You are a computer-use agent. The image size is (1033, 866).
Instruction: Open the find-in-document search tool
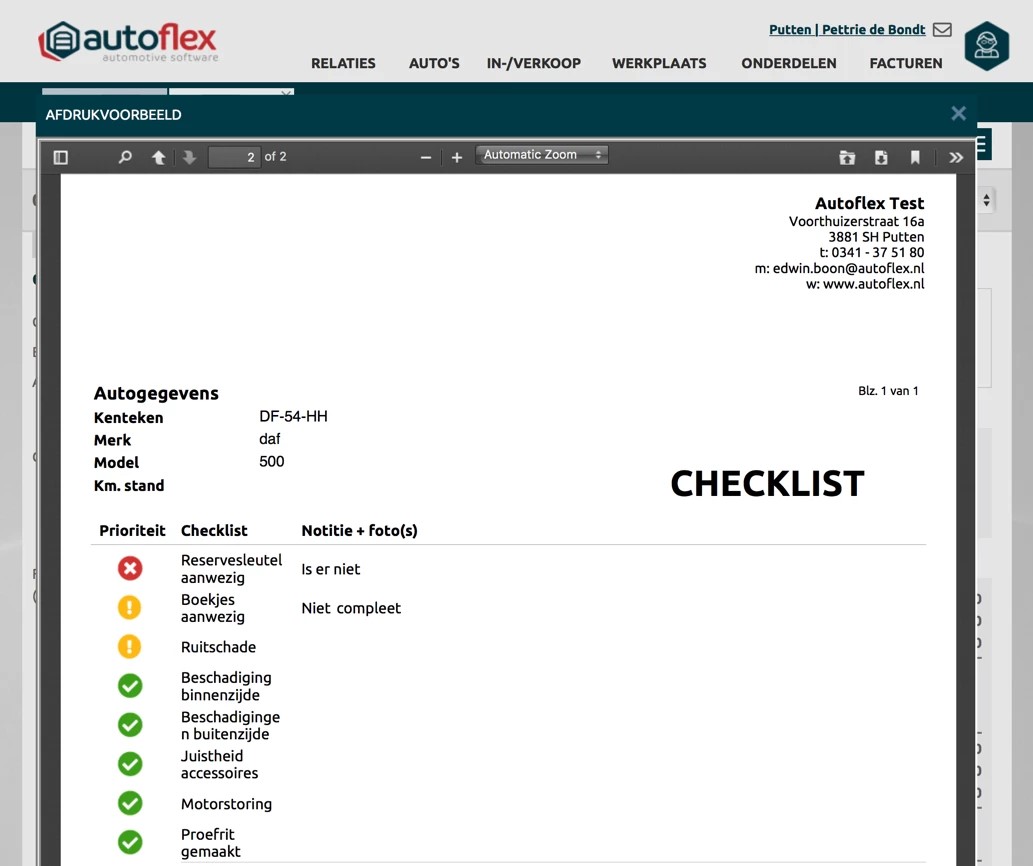coord(125,157)
